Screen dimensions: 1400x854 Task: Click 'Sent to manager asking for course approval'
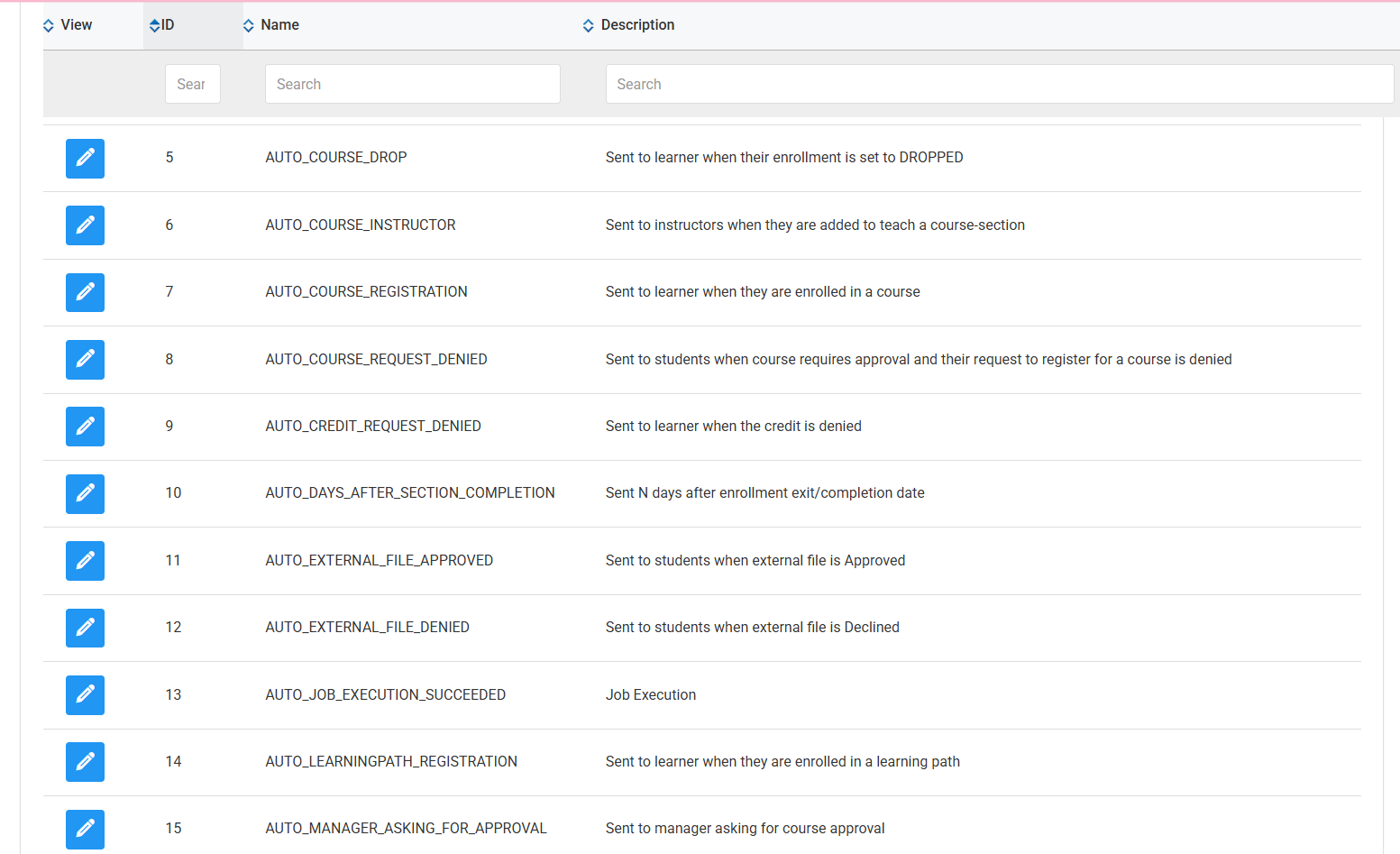tap(746, 829)
